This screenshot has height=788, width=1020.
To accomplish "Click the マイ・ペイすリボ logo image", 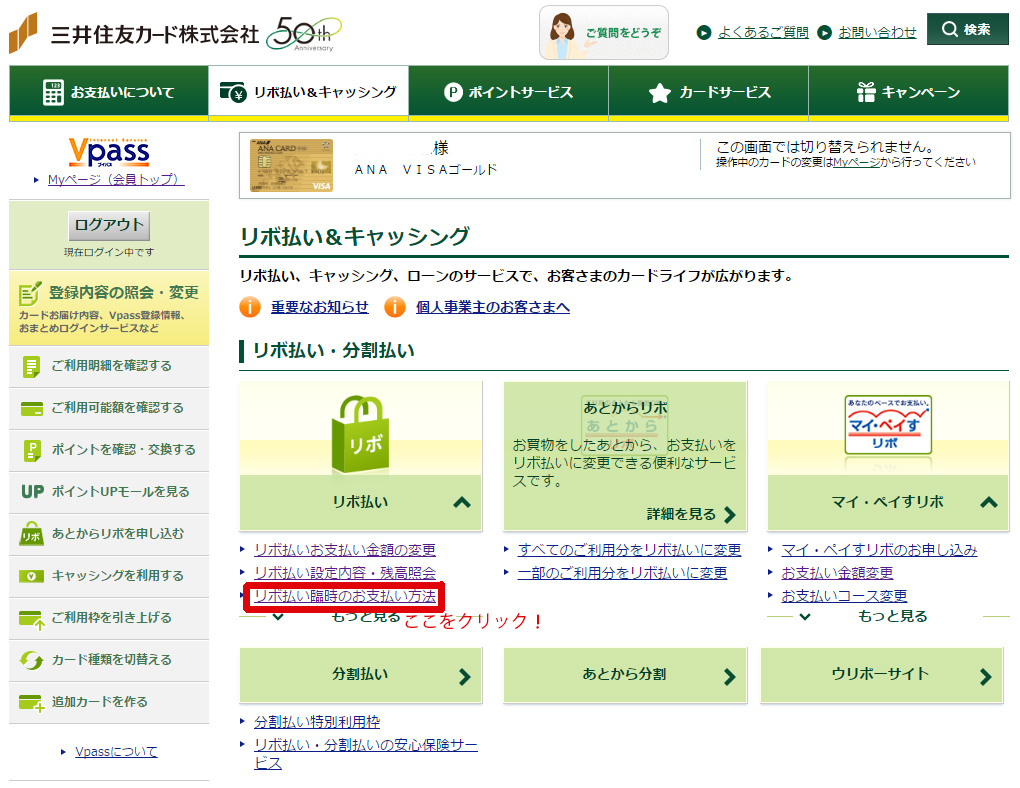I will click(886, 426).
